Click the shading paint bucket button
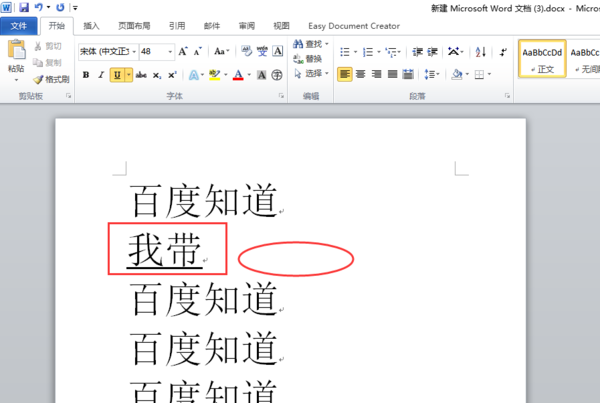This screenshot has height=403, width=600. pyautogui.click(x=456, y=74)
